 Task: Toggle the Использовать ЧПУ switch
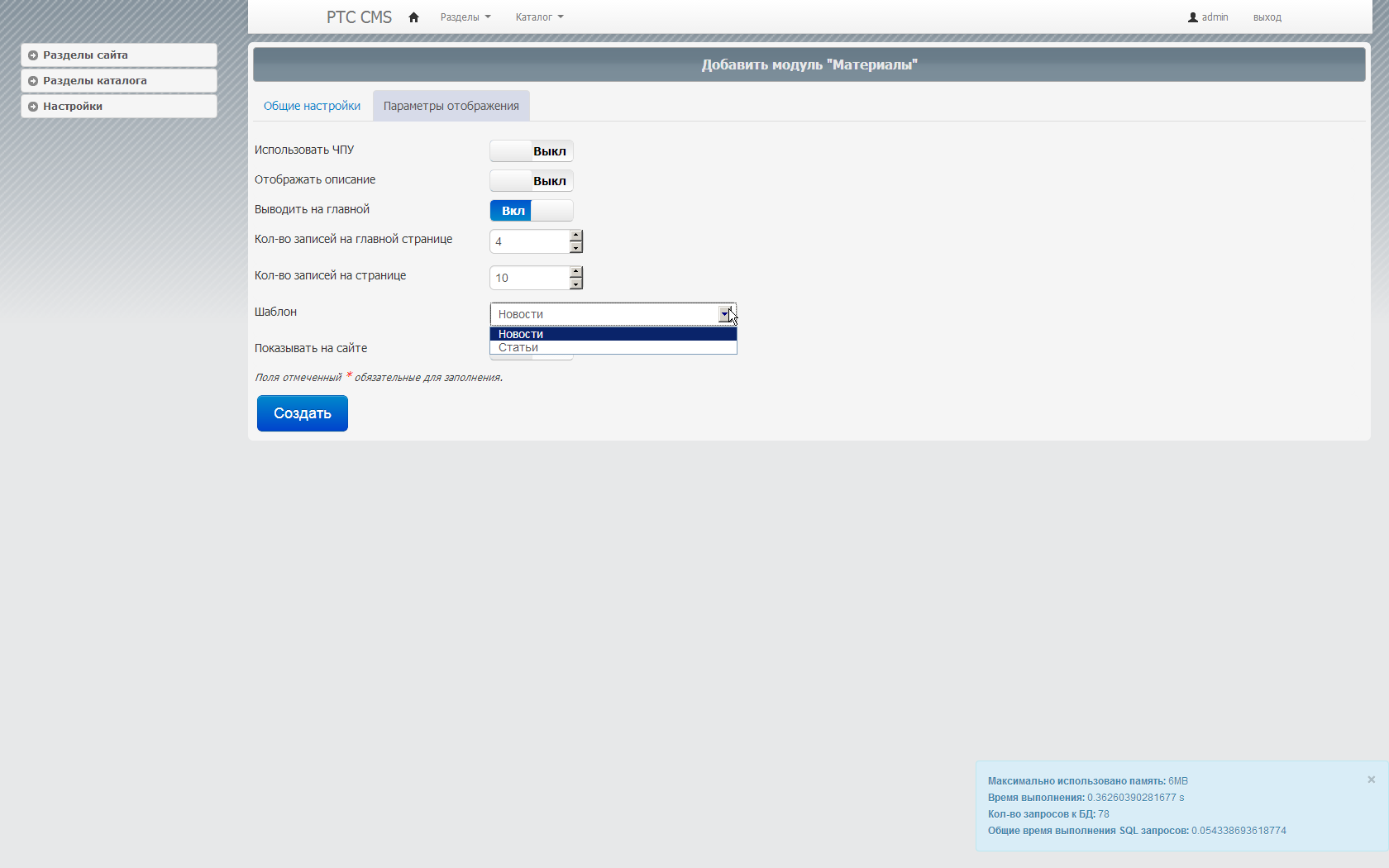pos(532,151)
